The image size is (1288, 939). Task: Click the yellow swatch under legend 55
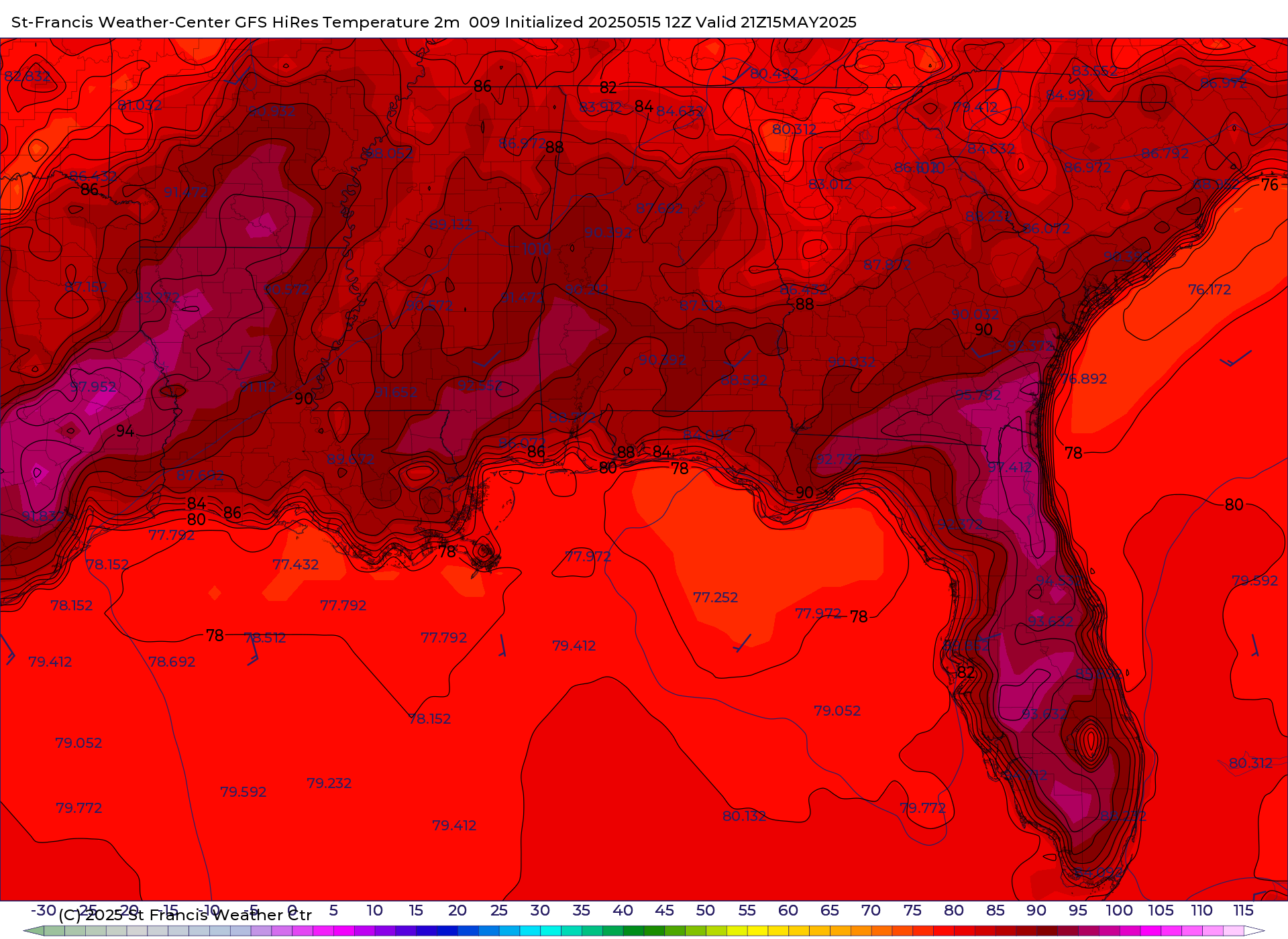coord(758,931)
